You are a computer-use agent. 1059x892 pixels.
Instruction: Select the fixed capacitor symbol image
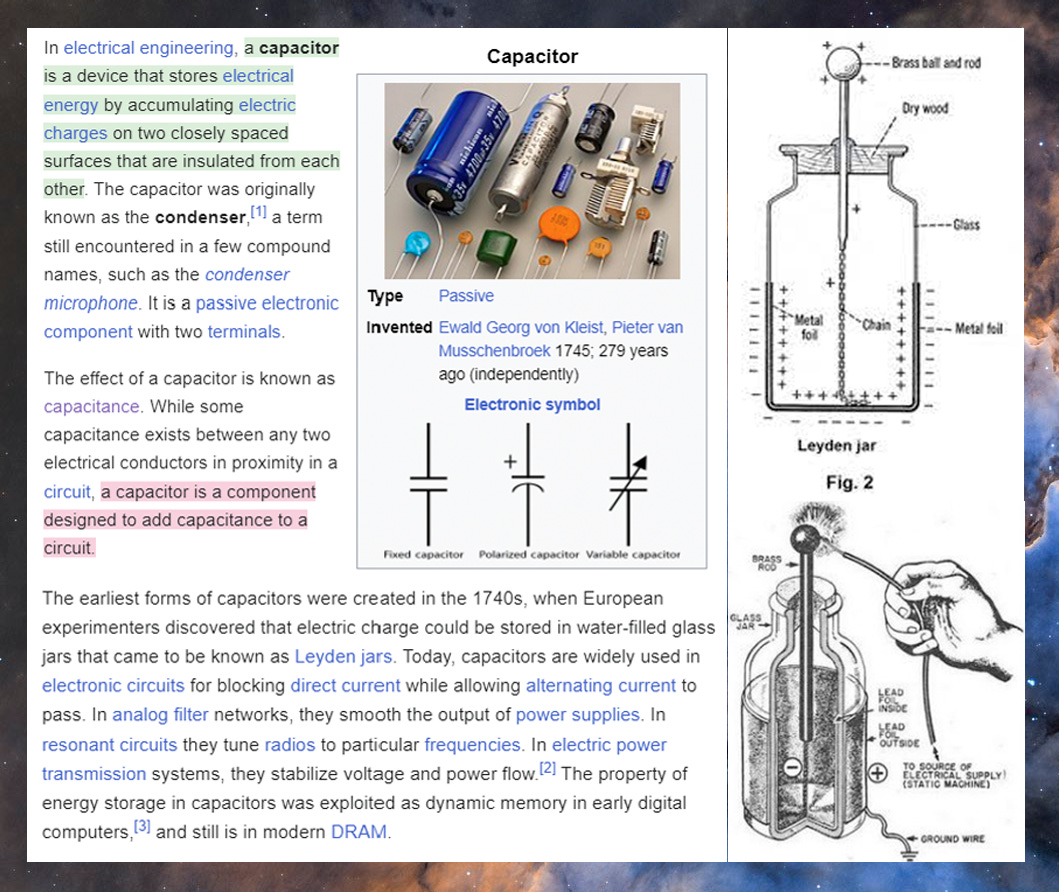(x=428, y=484)
